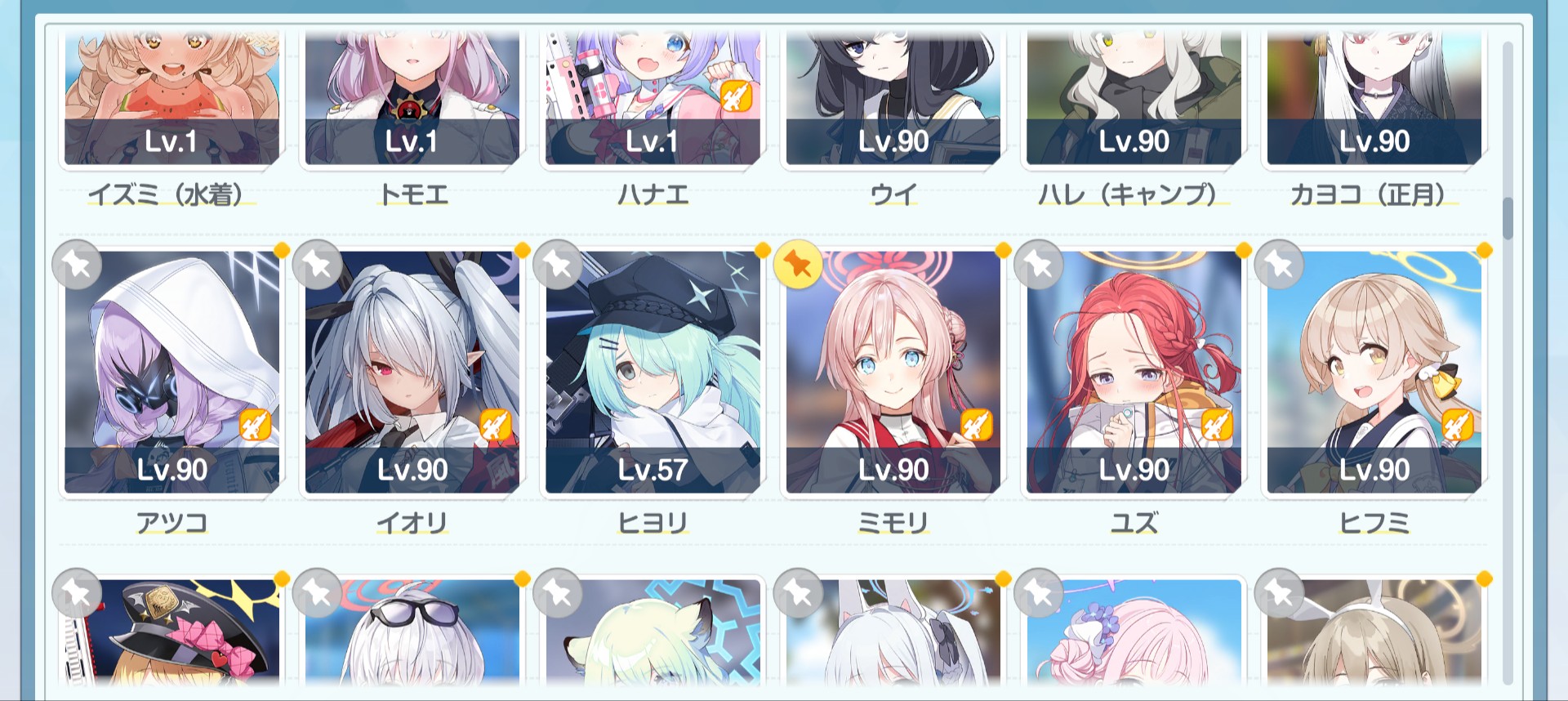Open ヒヨリ's Lv.57 character card
Image resolution: width=1568 pixels, height=701 pixels.
point(653,372)
